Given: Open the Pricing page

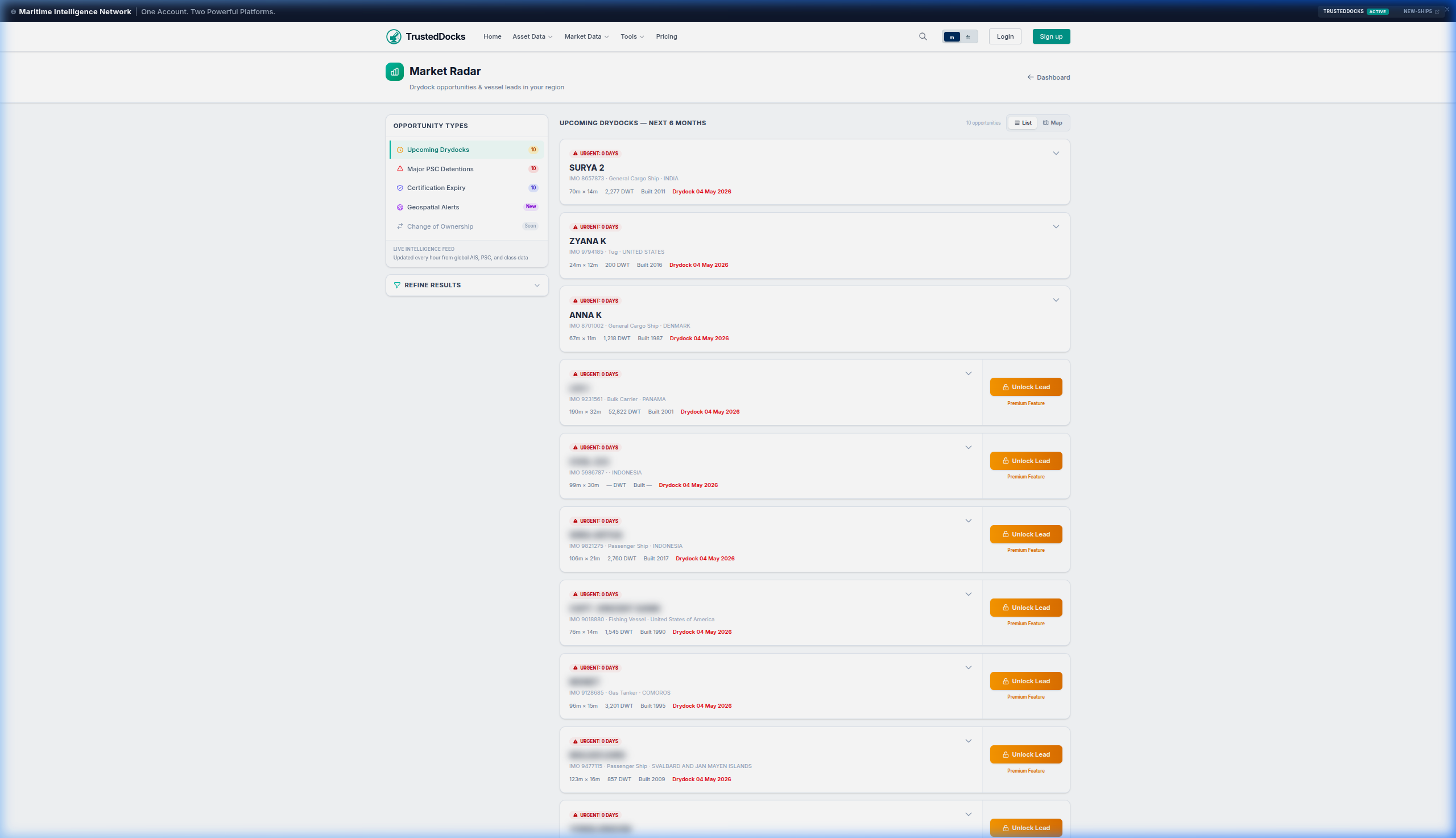Looking at the screenshot, I should point(666,36).
